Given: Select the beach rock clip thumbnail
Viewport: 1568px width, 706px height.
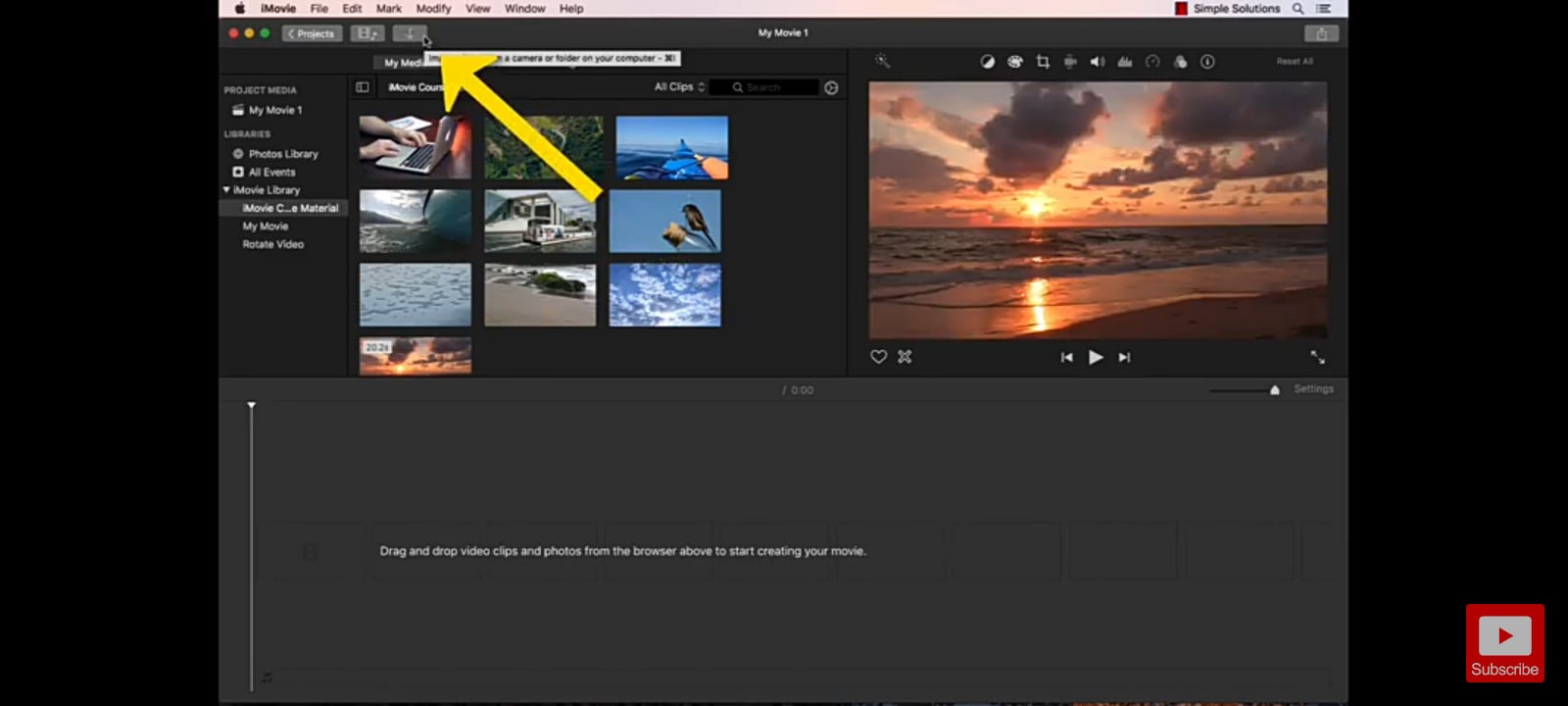Looking at the screenshot, I should tap(540, 294).
